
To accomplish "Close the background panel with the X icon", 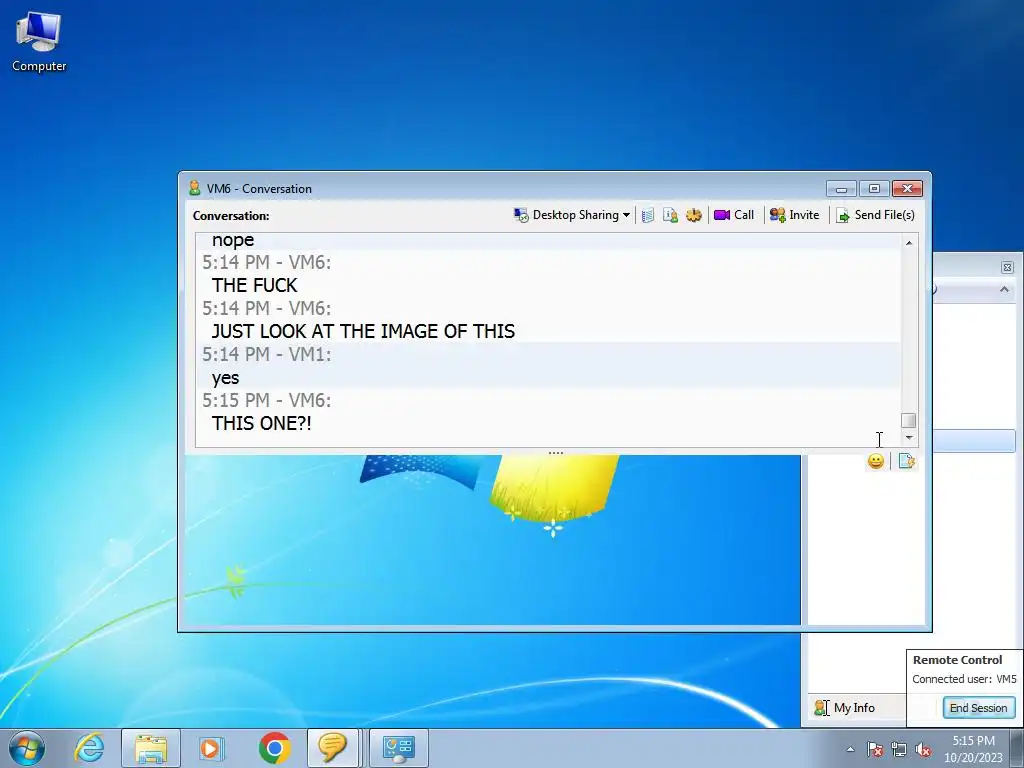I will (1007, 267).
